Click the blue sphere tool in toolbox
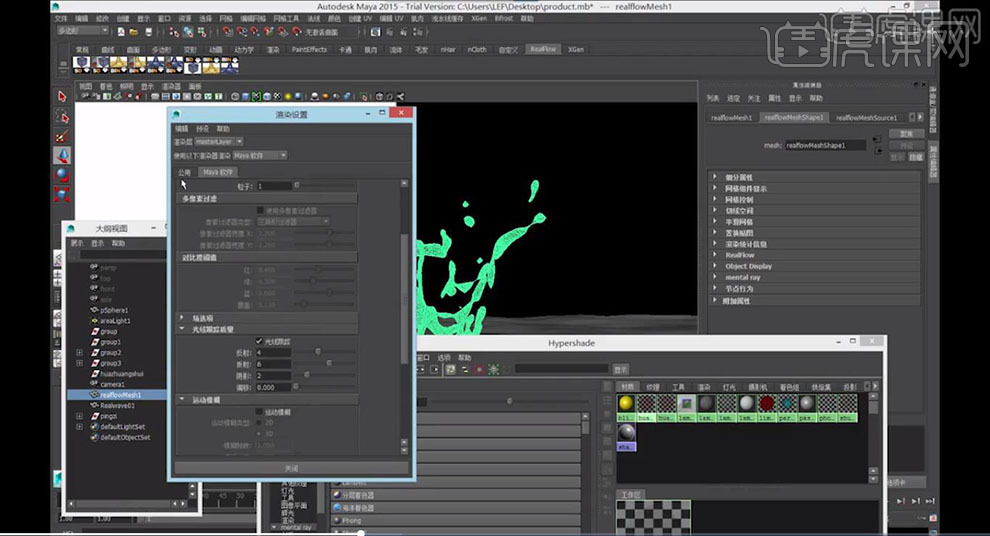Viewport: 990px width, 536px height. coord(62,175)
